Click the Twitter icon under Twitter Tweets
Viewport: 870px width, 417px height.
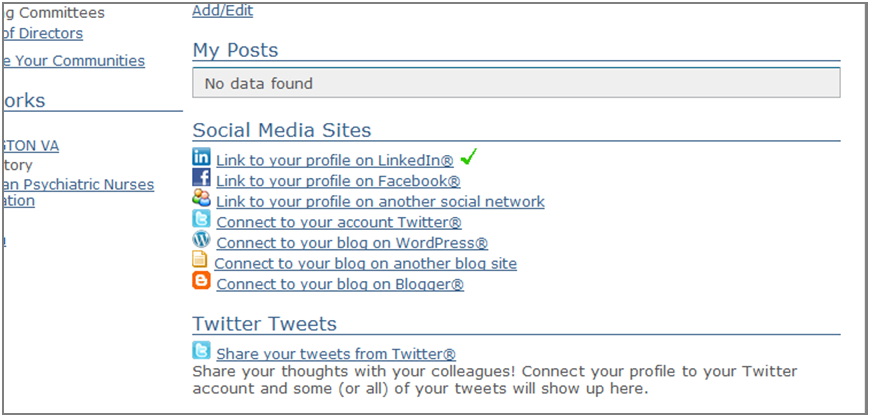click(x=201, y=352)
